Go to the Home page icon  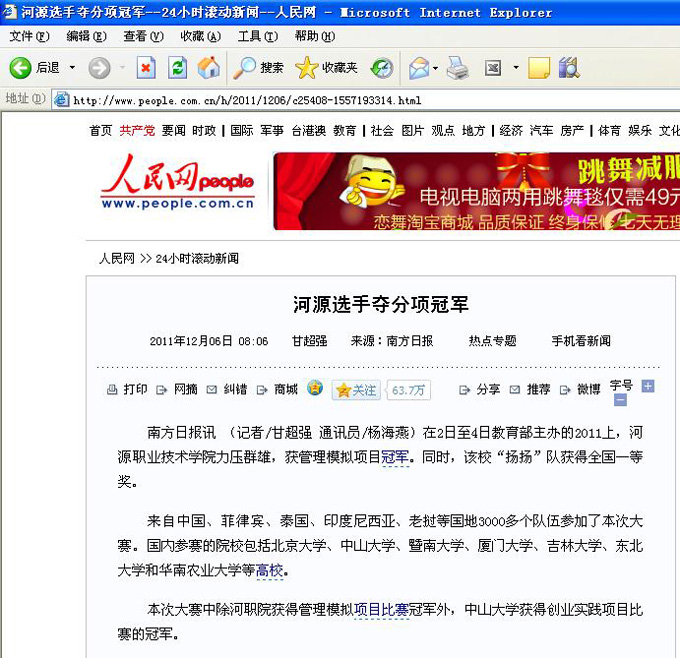point(208,68)
